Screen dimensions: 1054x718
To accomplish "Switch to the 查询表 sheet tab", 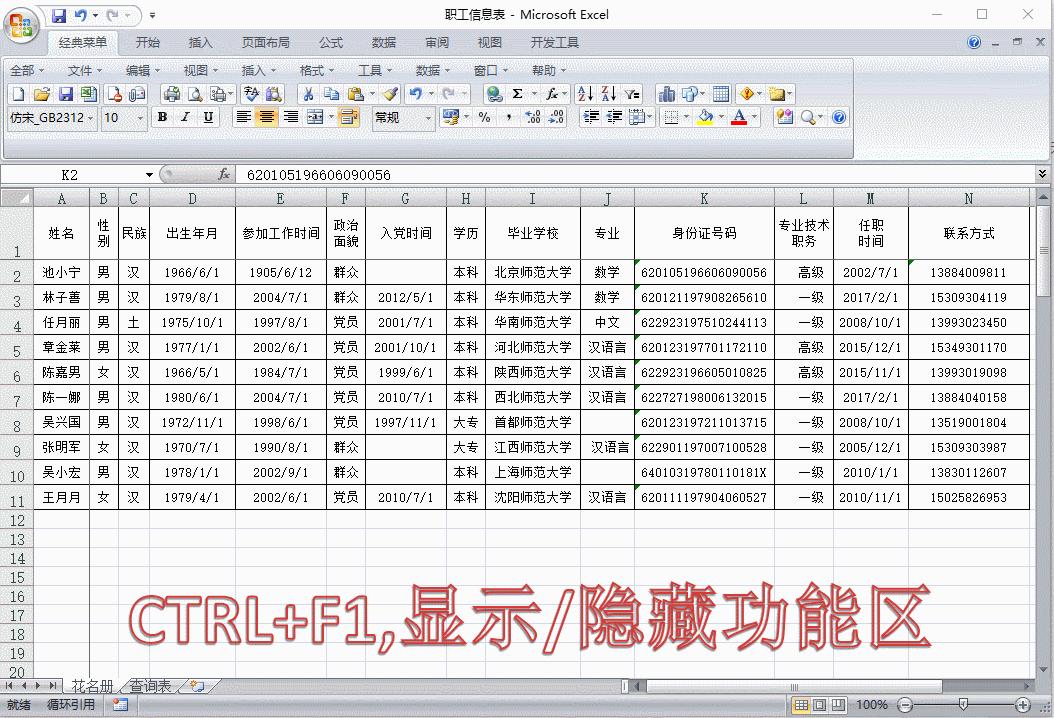I will point(148,687).
